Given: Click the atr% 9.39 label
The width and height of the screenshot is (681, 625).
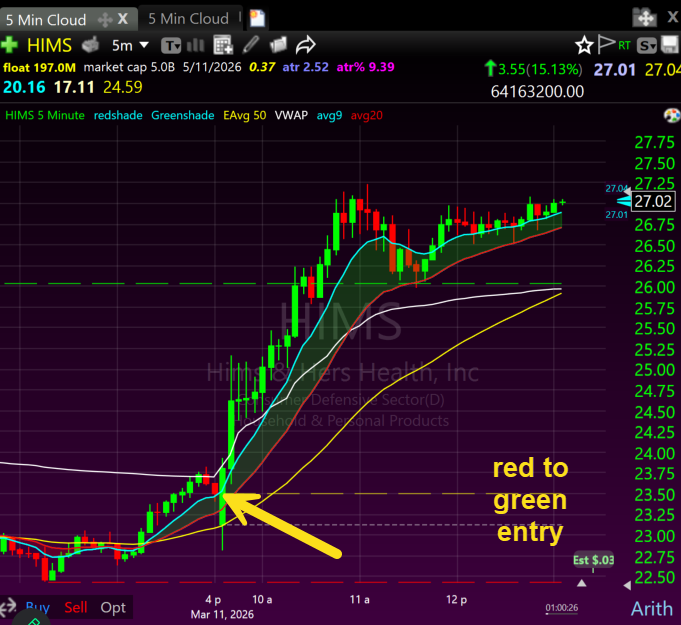Looking at the screenshot, I should (x=365, y=67).
